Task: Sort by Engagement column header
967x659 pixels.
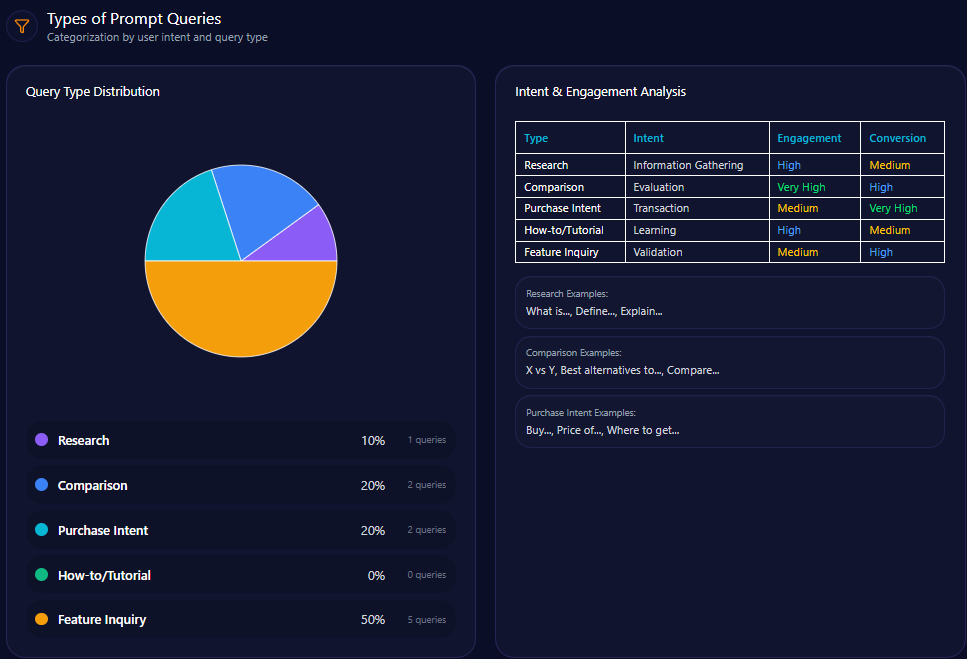Action: (809, 138)
